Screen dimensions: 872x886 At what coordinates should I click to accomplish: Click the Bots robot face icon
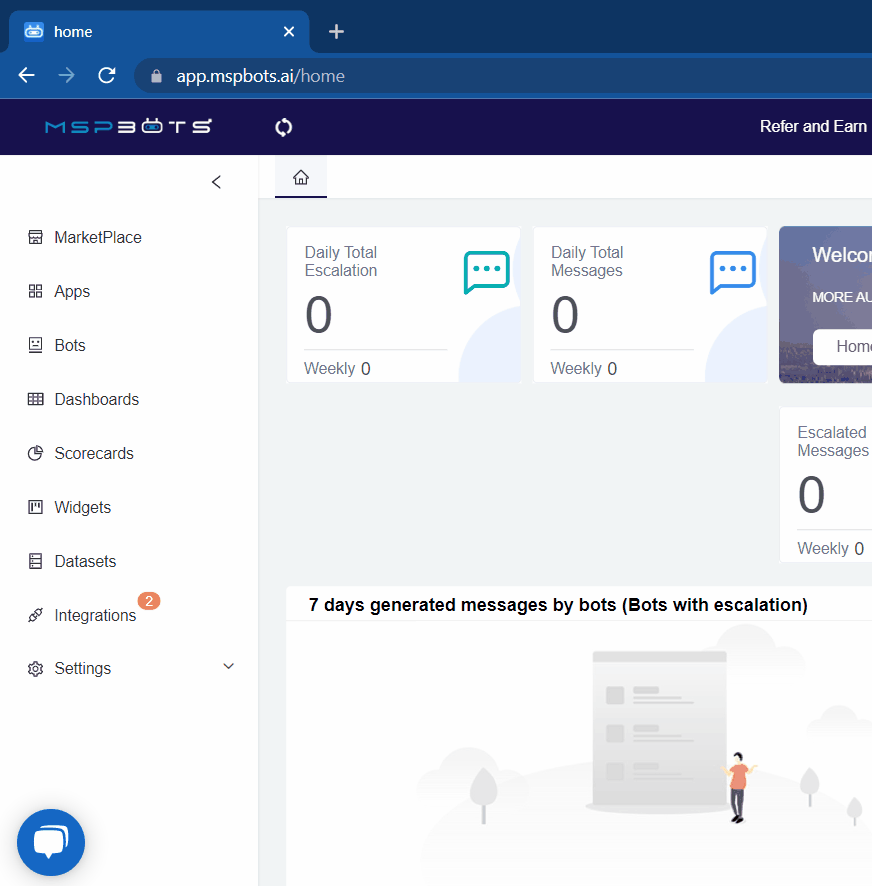[x=36, y=345]
